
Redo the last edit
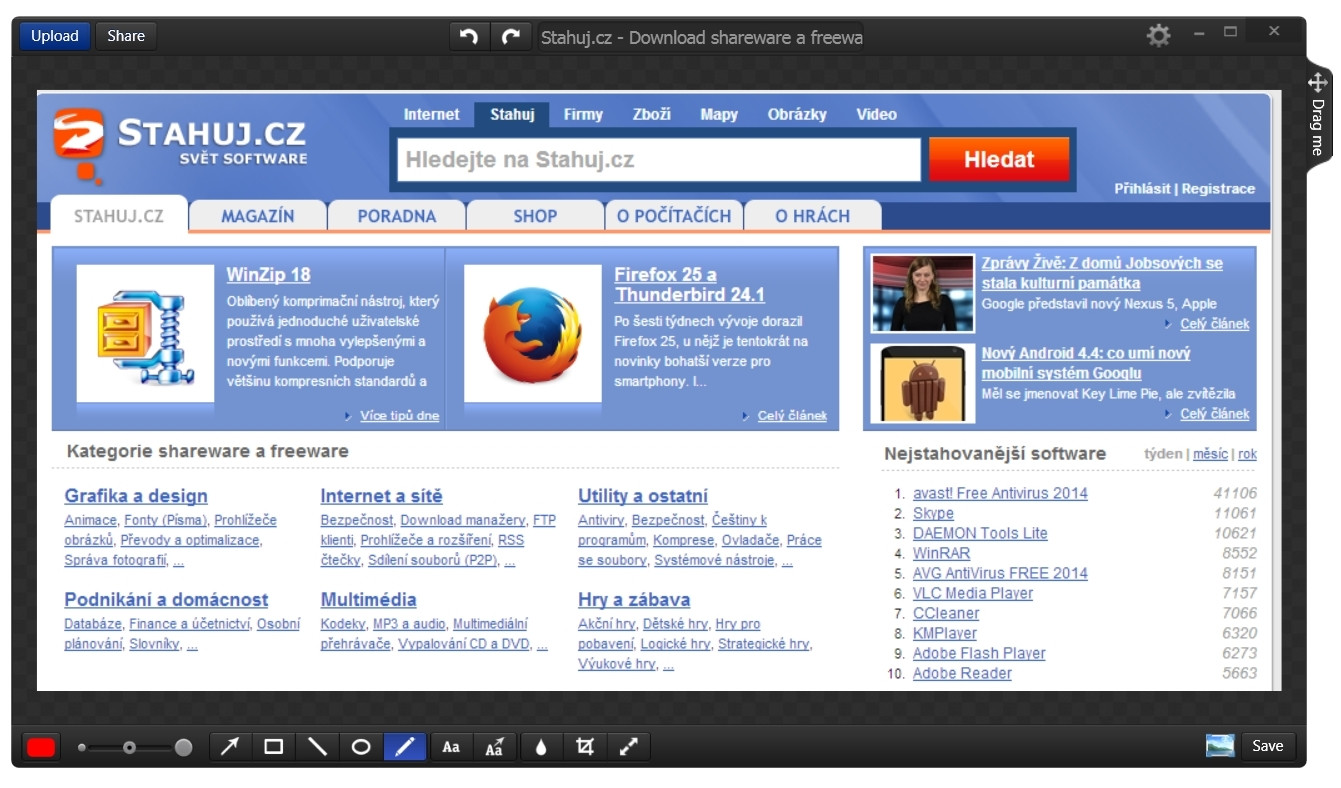[x=511, y=37]
